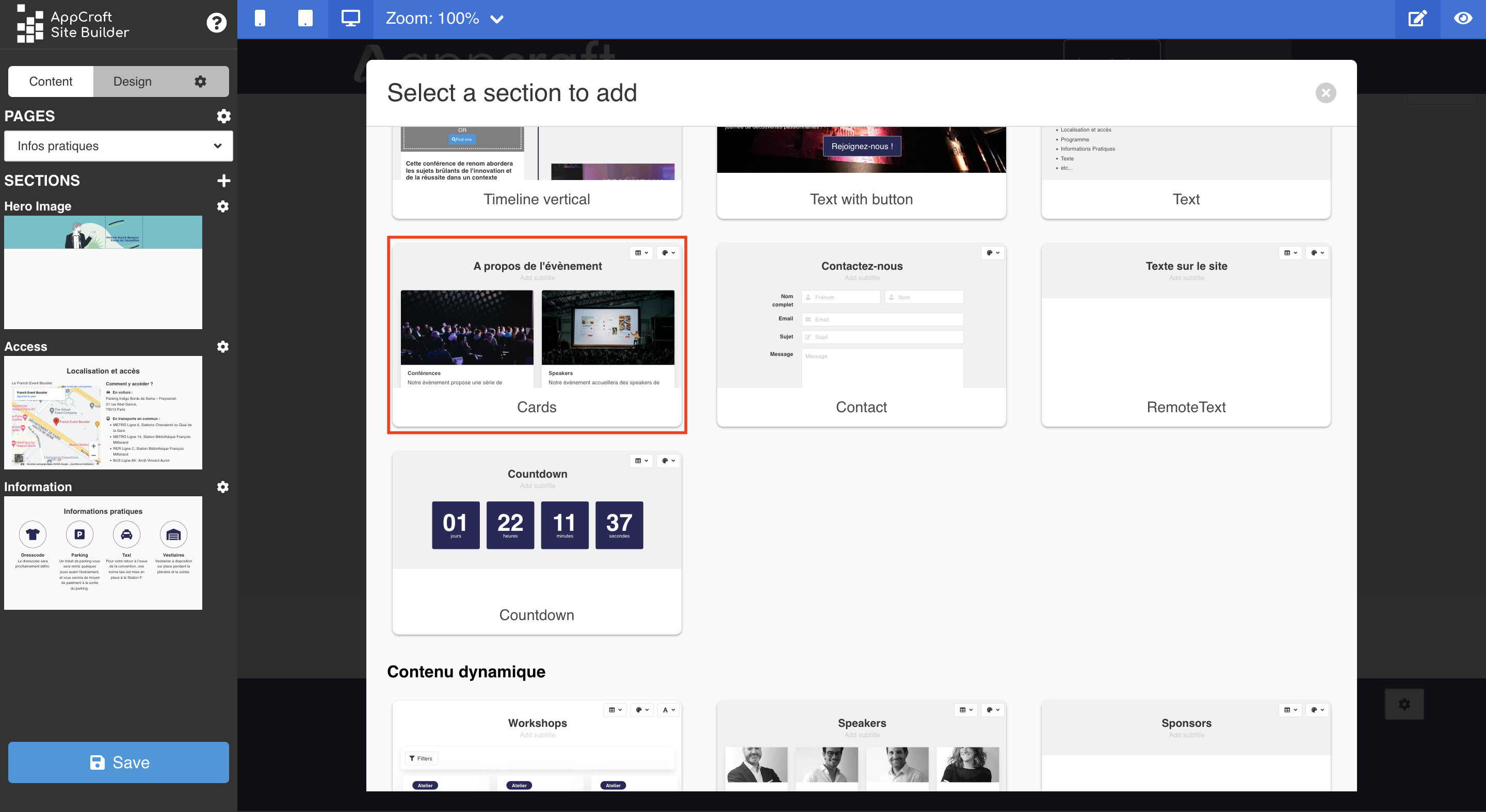This screenshot has height=812, width=1486.
Task: Select the Cards section template
Action: click(x=537, y=334)
